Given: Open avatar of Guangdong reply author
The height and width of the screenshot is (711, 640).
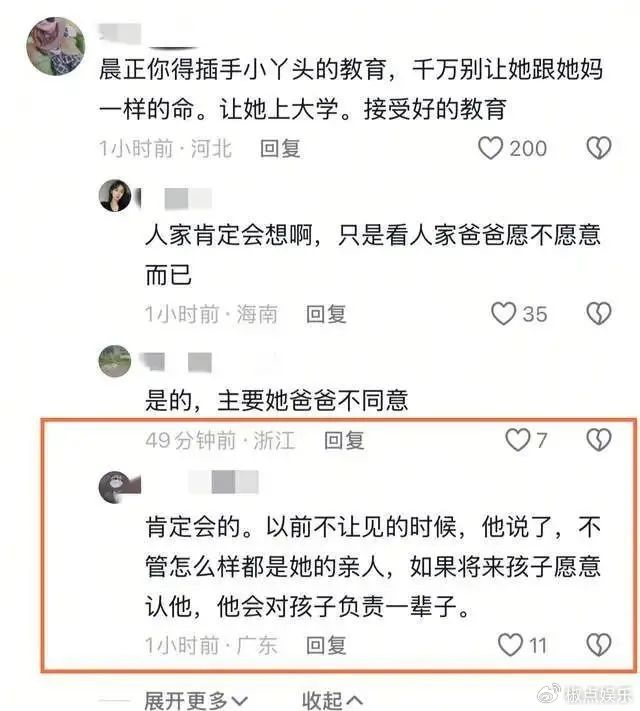Looking at the screenshot, I should [x=115, y=487].
